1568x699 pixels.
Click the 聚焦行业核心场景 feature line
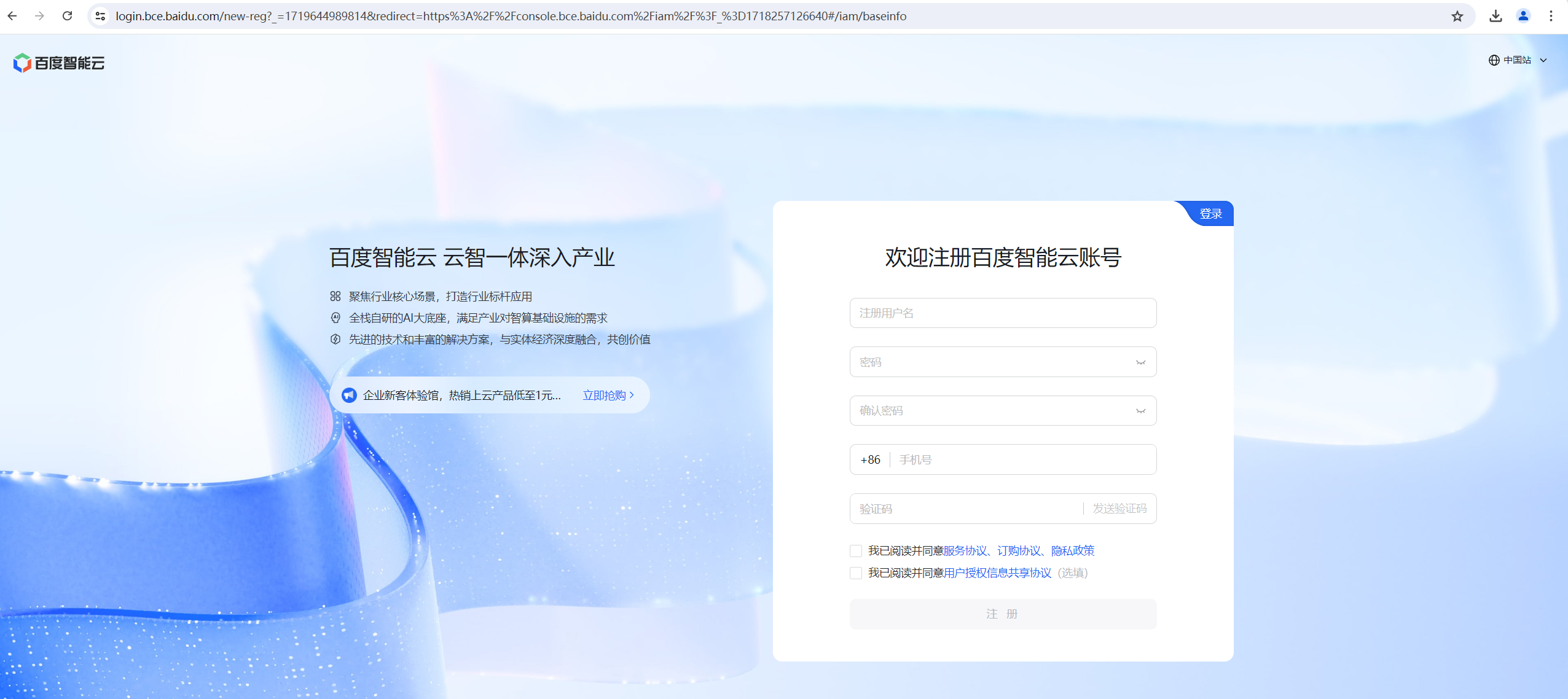click(x=441, y=297)
